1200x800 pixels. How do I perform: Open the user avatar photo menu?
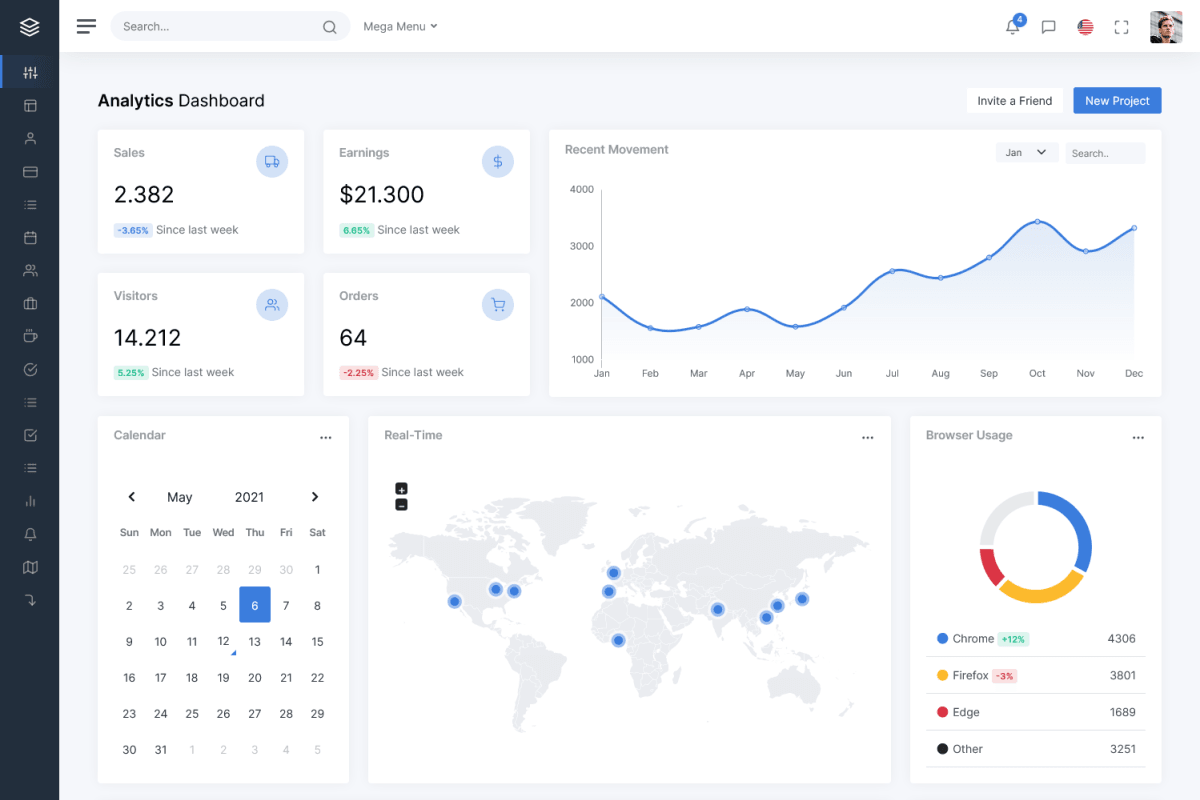1166,27
